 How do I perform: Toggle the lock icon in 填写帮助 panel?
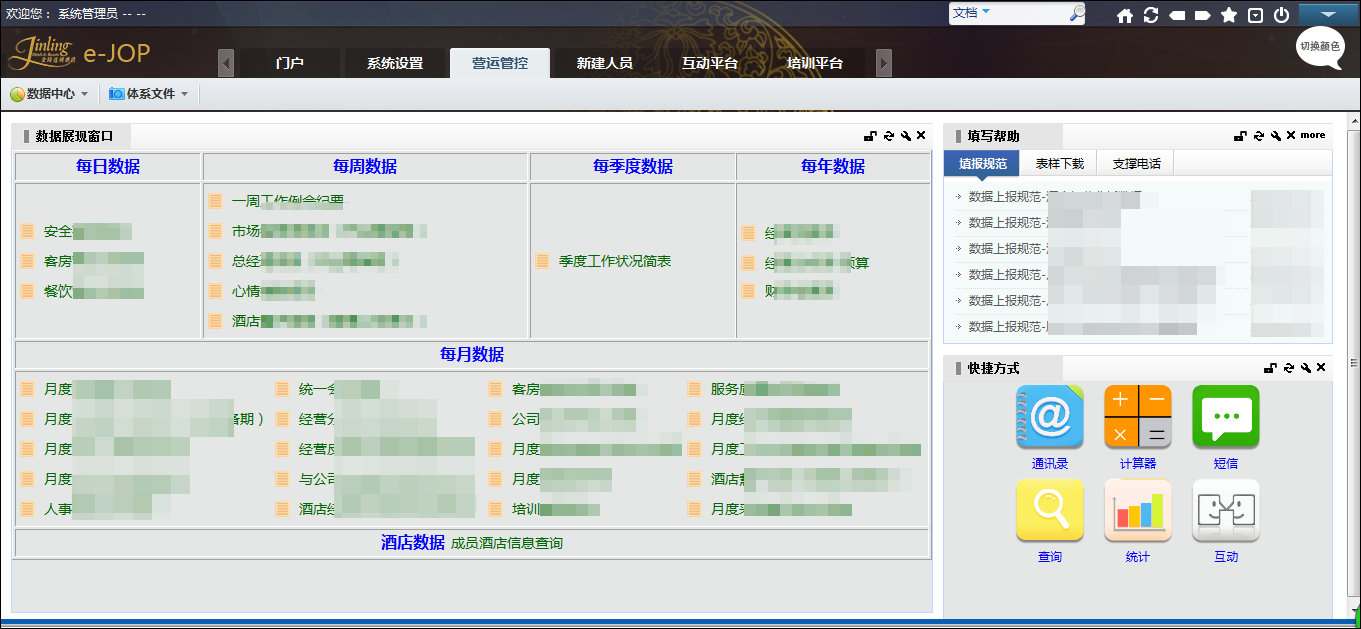click(1240, 136)
